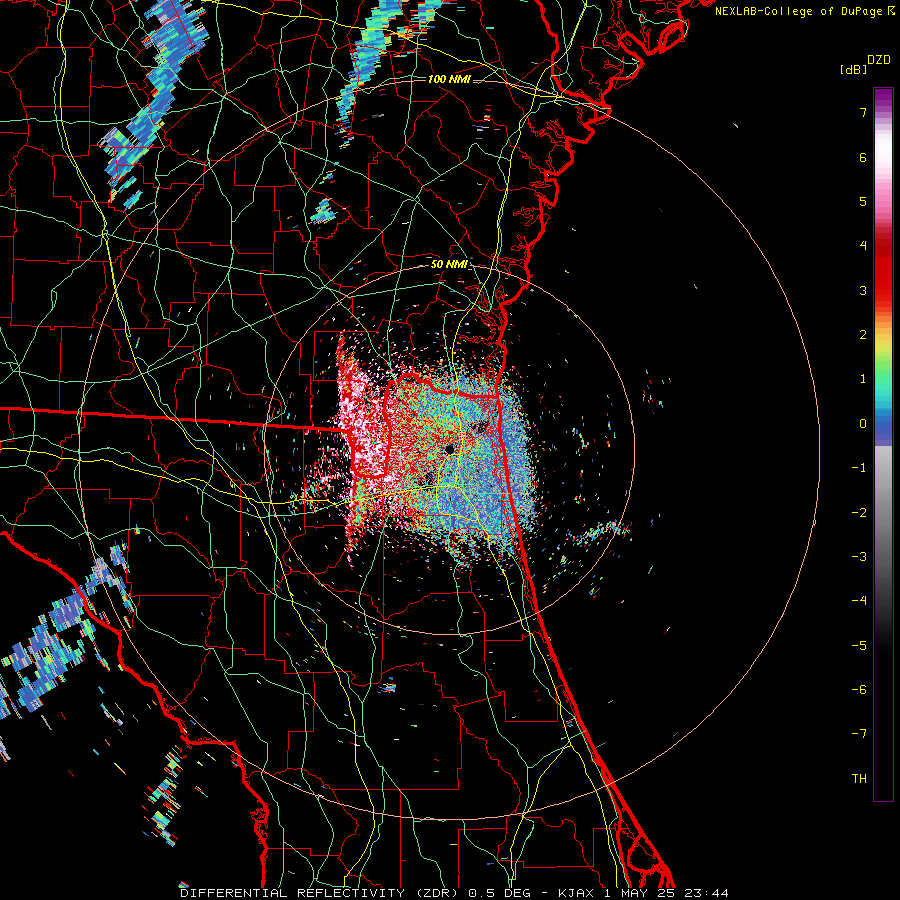Click the KJAX station identifier in caption
Viewport: 900px width, 900px height.
577,893
